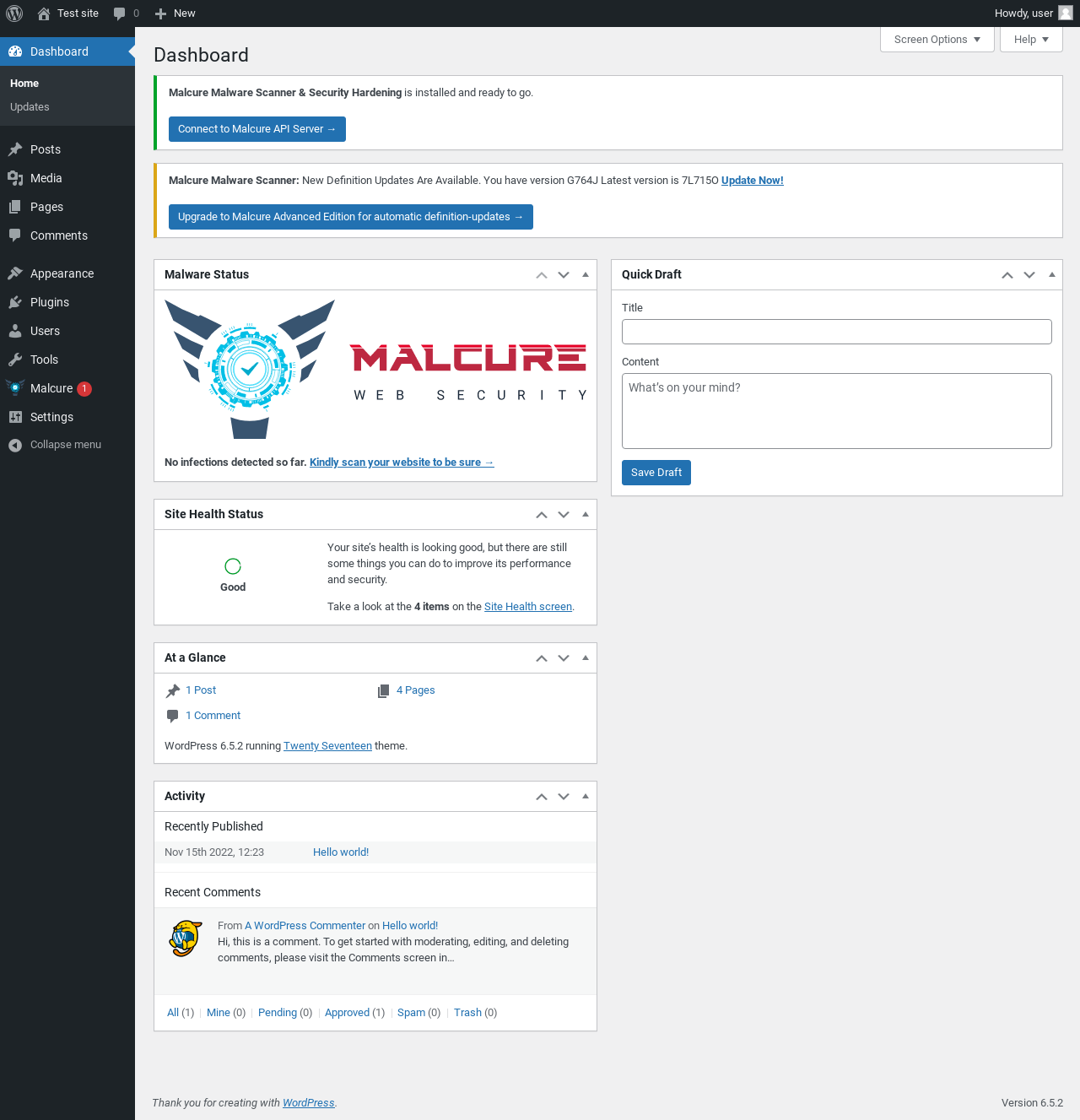Click Kindly scan your website link
The image size is (1080, 1120).
tap(402, 463)
